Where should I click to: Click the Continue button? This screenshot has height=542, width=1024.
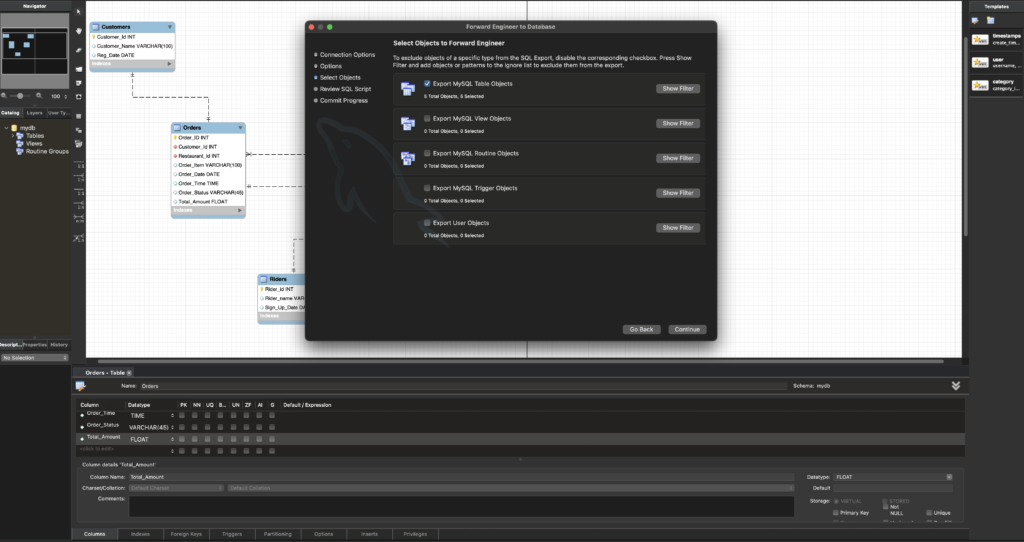pyautogui.click(x=687, y=329)
